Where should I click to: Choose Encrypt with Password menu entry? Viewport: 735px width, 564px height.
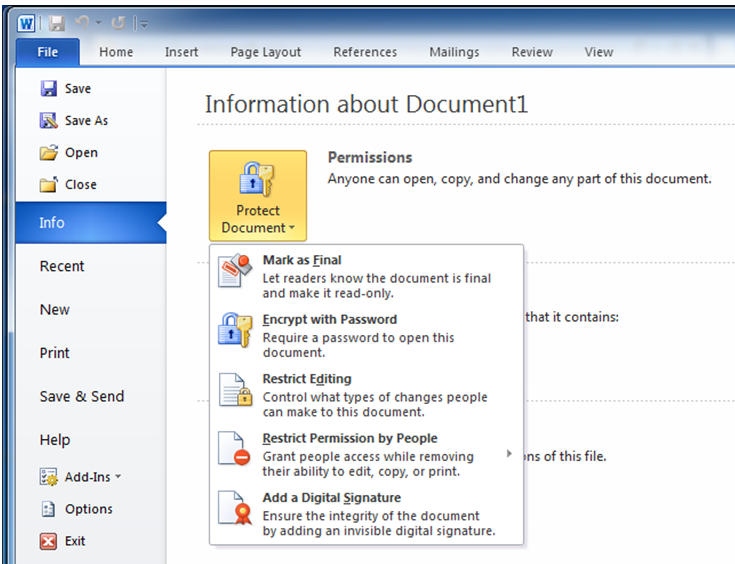366,335
